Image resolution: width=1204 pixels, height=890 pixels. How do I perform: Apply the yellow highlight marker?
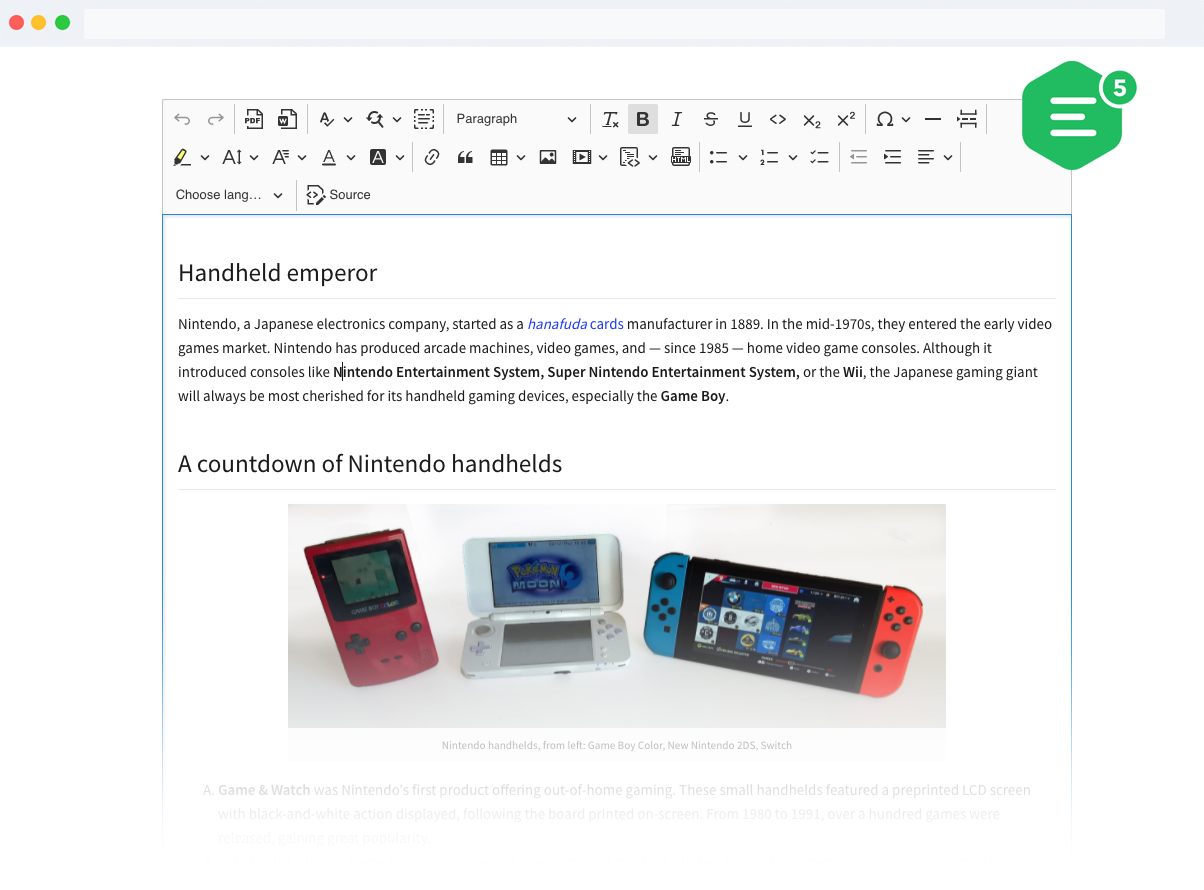(x=181, y=157)
